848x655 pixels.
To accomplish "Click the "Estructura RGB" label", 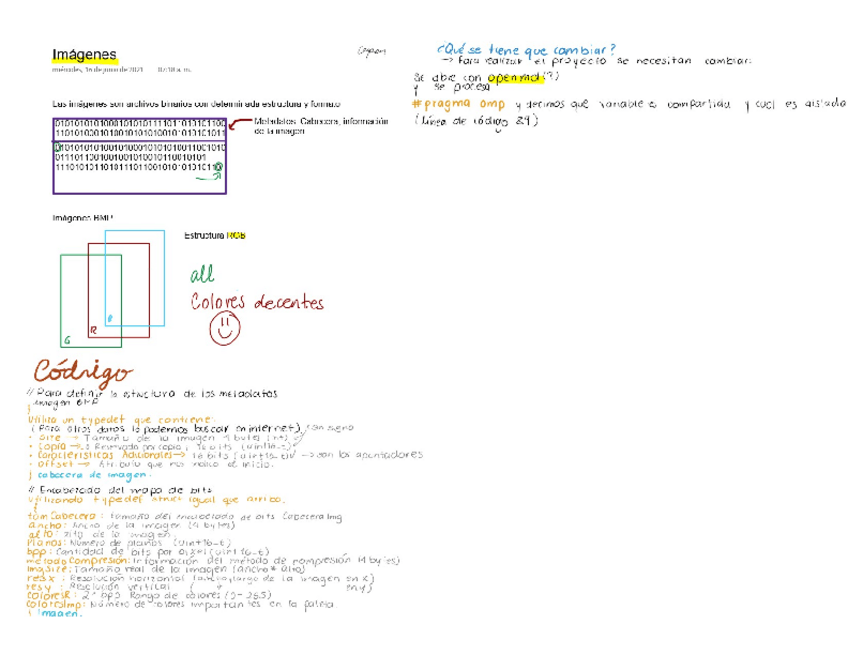I will tap(215, 236).
